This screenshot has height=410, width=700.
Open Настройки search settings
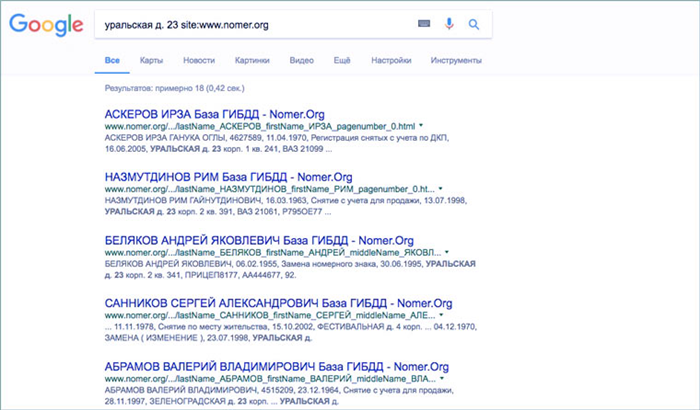coord(391,60)
